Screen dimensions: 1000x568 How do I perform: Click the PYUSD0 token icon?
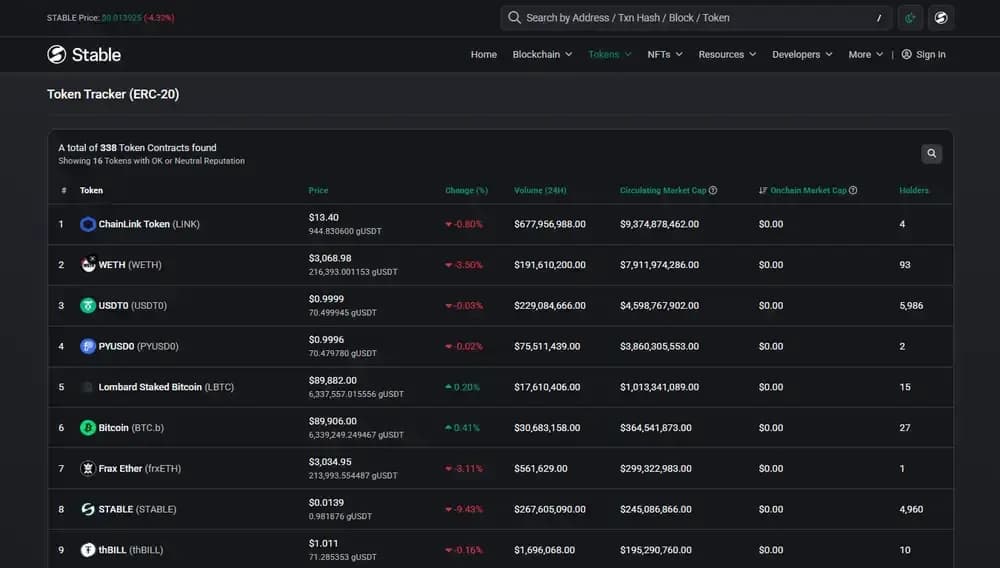(x=88, y=346)
